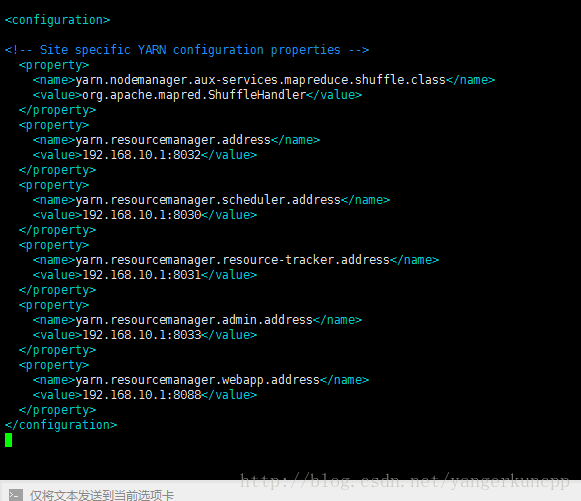Click the 192.168.10.1:8033 value
Viewport: 581px width, 501px height.
tap(142, 335)
